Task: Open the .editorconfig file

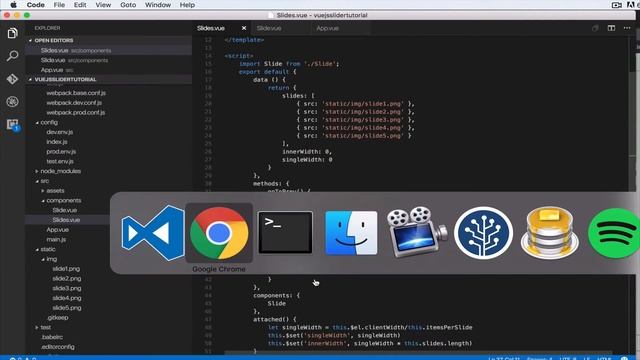Action: click(58, 347)
